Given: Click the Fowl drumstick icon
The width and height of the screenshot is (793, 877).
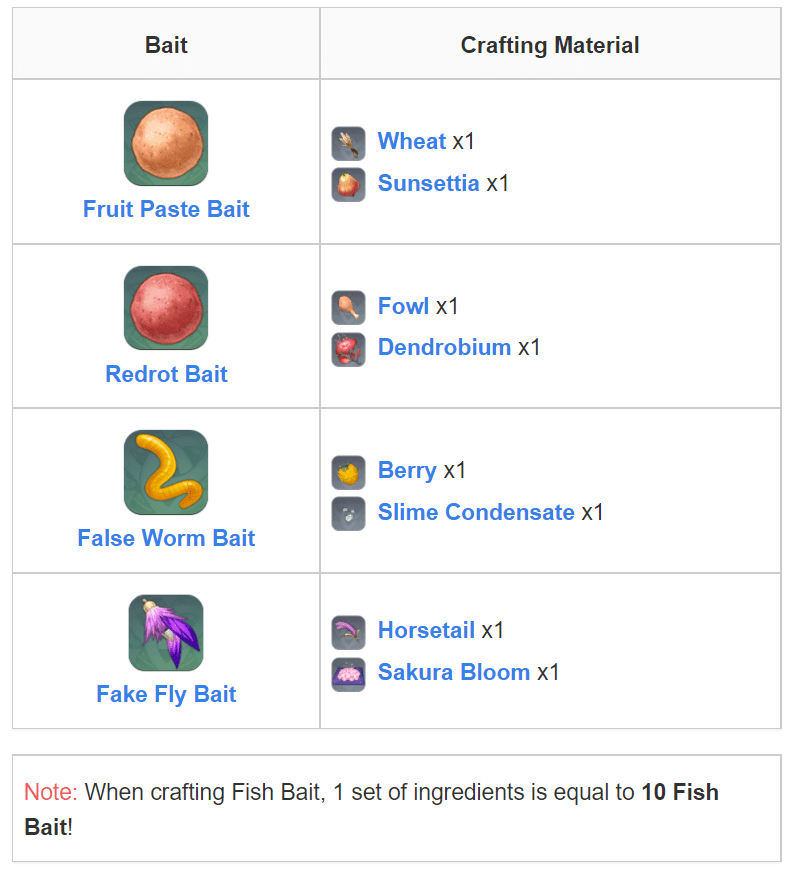Looking at the screenshot, I should click(348, 308).
